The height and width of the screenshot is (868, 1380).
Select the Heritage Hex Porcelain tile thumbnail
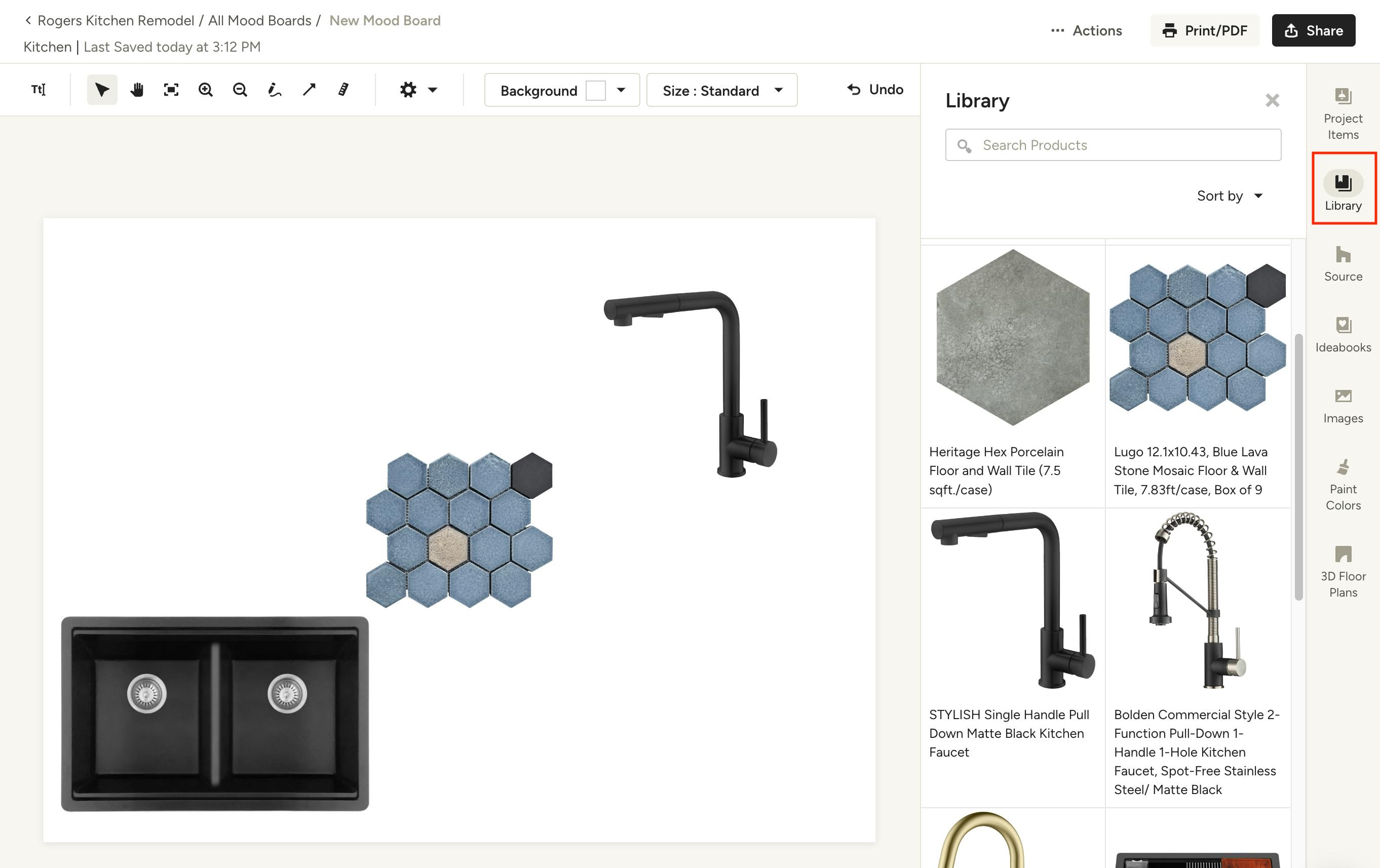[x=1013, y=337]
